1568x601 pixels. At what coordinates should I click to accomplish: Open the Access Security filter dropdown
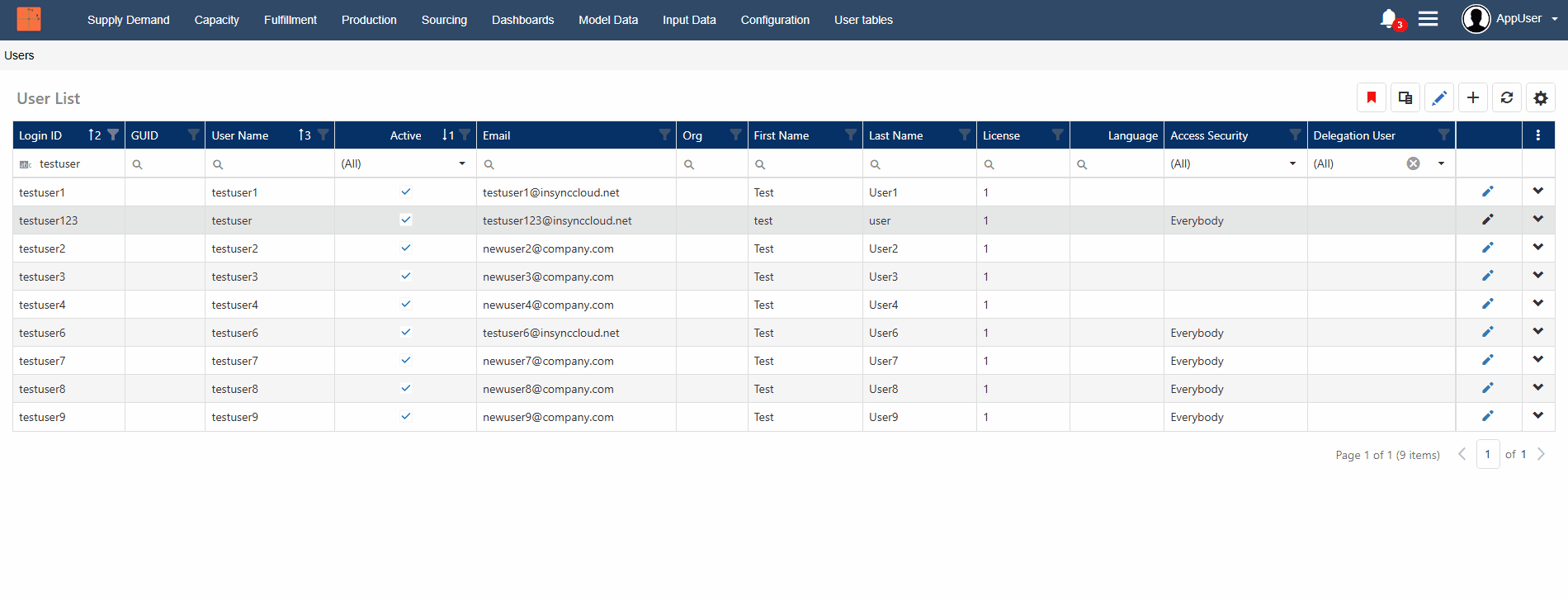point(1292,163)
